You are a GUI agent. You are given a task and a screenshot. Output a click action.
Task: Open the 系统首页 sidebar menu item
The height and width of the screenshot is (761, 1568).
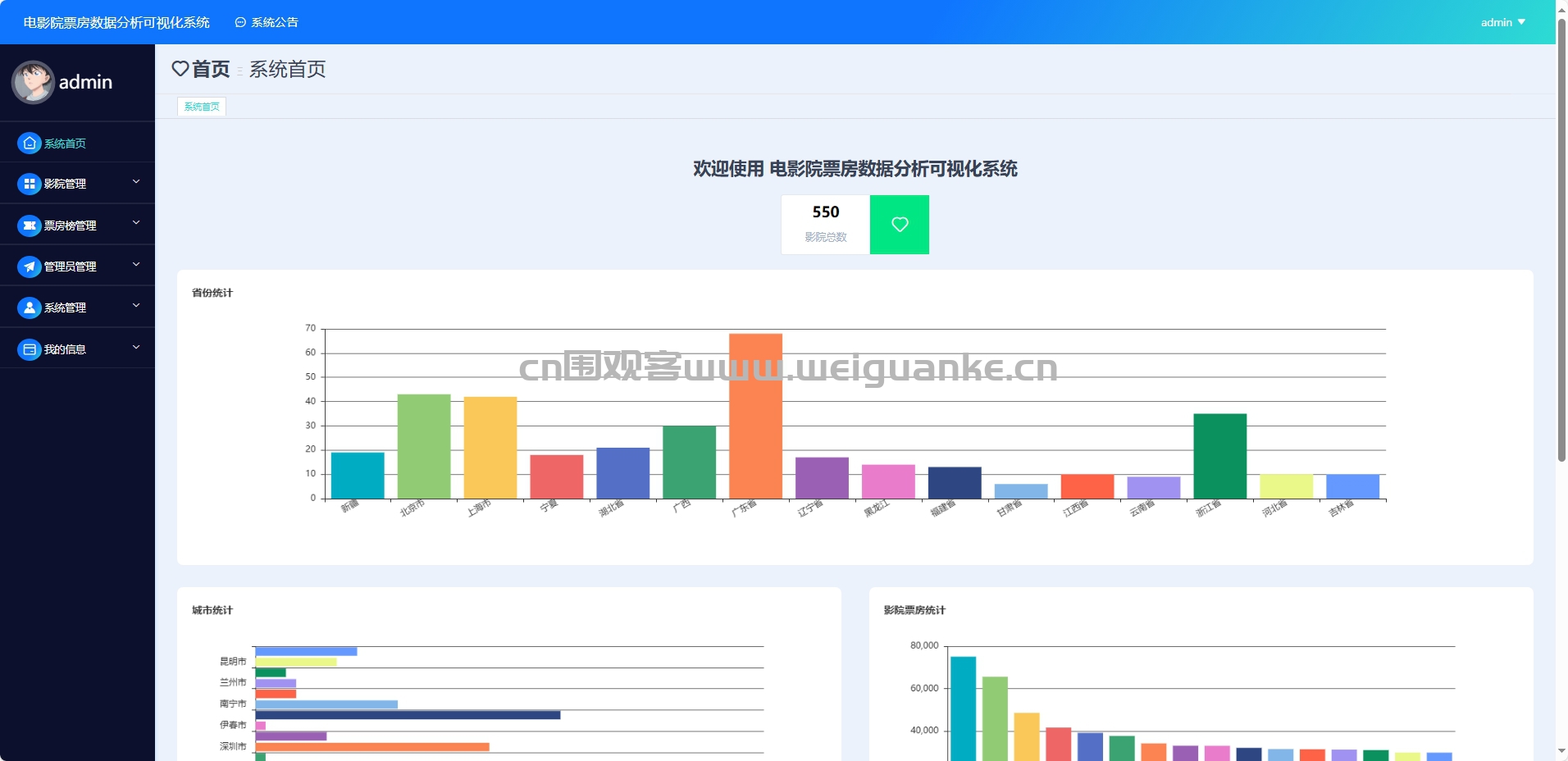point(77,144)
